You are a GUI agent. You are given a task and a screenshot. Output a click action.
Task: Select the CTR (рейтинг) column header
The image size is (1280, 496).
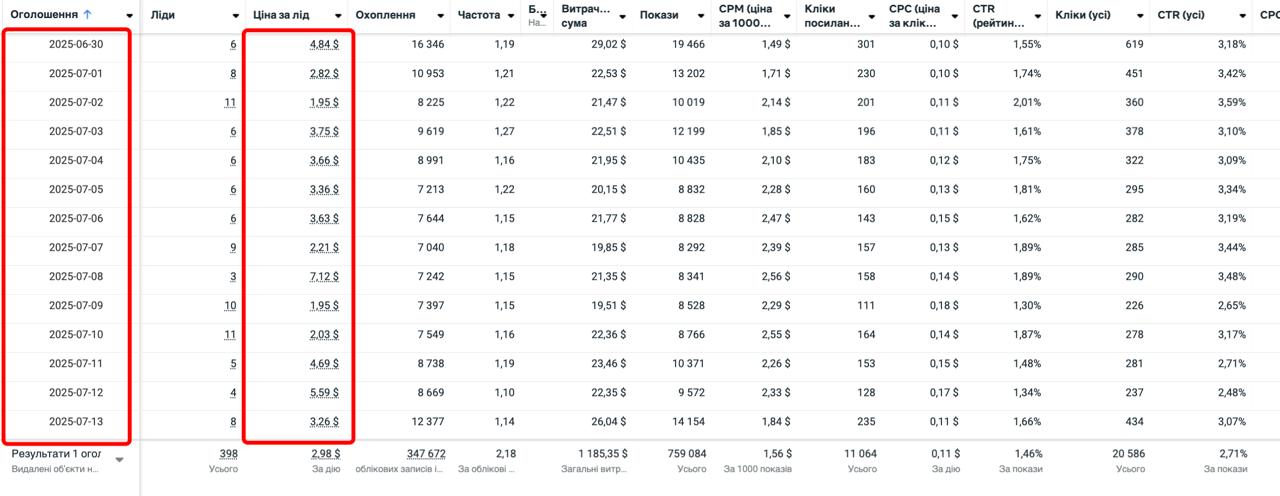tap(1000, 15)
